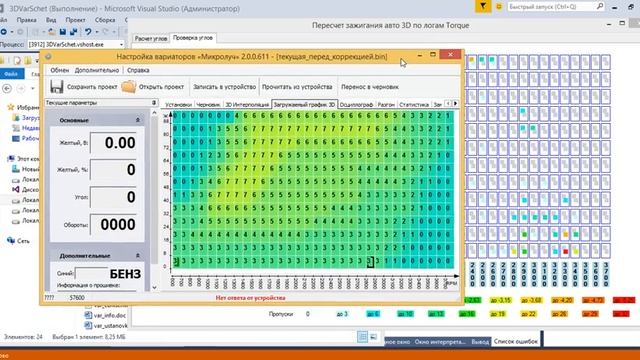This screenshot has height=360, width=640.
Task: Select the Расчет углов tab
Action: click(x=151, y=38)
